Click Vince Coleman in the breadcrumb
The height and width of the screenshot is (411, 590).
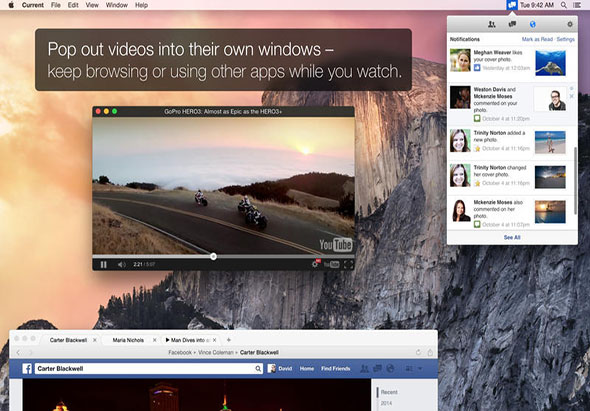click(216, 353)
